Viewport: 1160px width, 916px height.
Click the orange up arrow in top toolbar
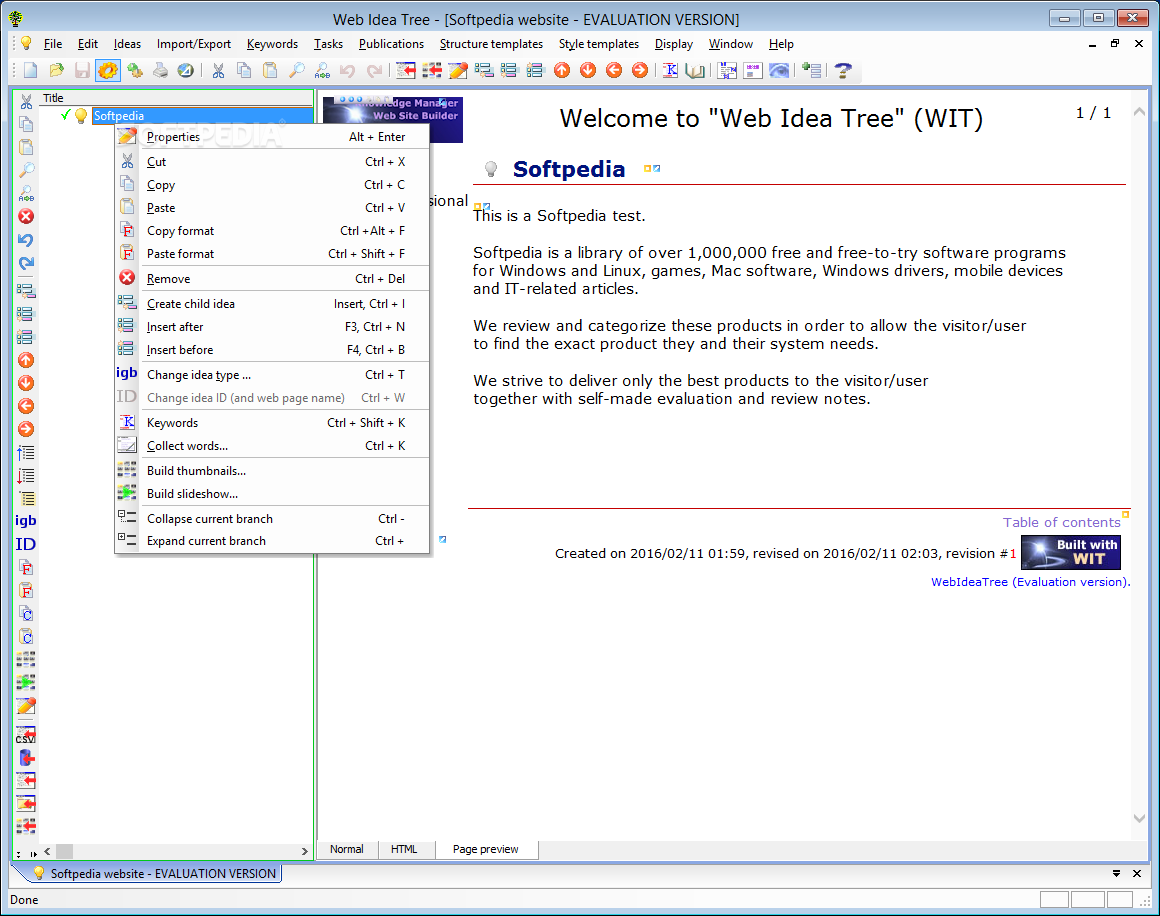(x=562, y=70)
